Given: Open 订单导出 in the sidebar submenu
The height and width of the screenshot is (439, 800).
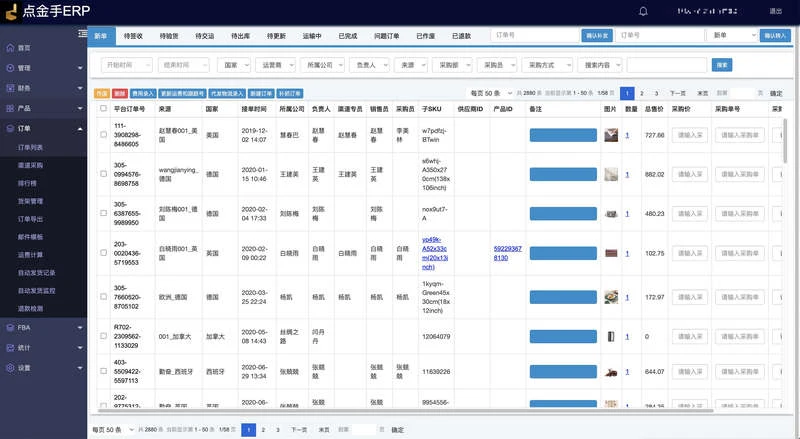Looking at the screenshot, I should (x=31, y=219).
